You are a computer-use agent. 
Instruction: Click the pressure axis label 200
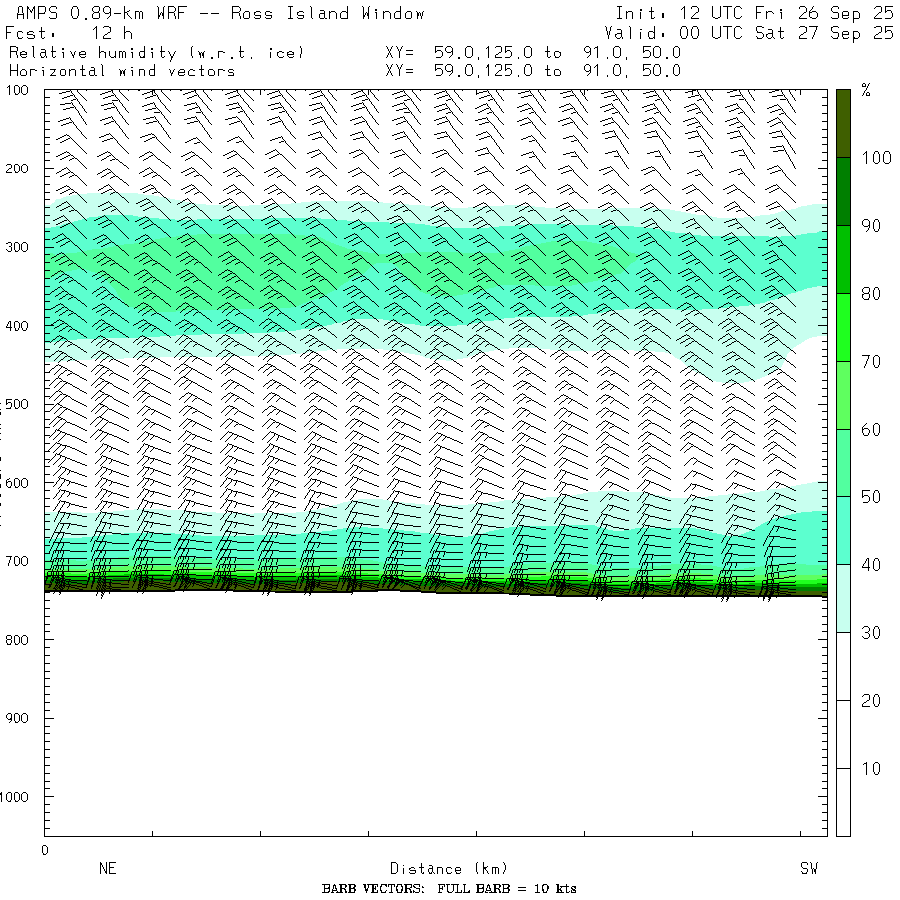pyautogui.click(x=17, y=169)
